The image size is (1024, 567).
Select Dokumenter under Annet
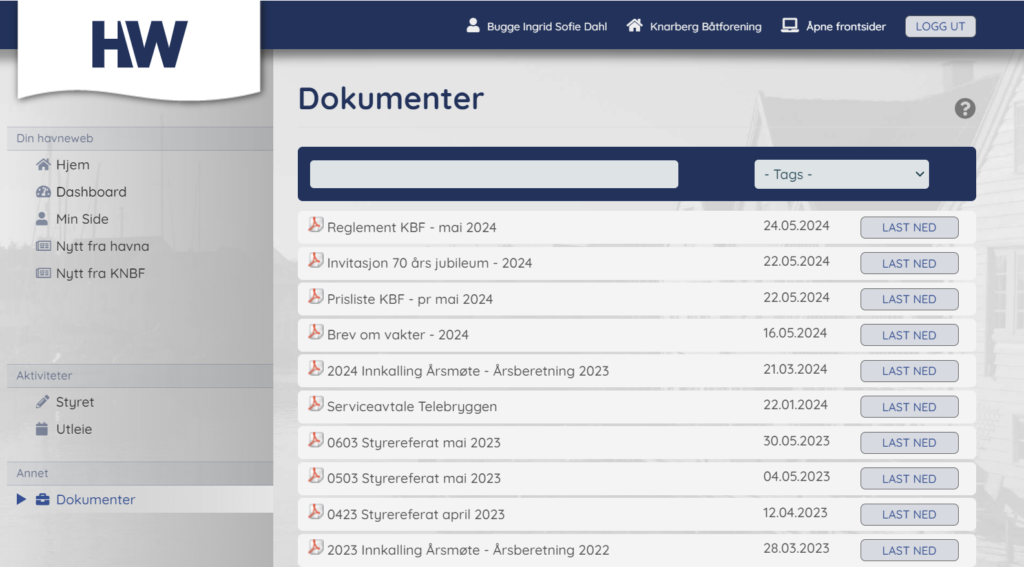95,500
